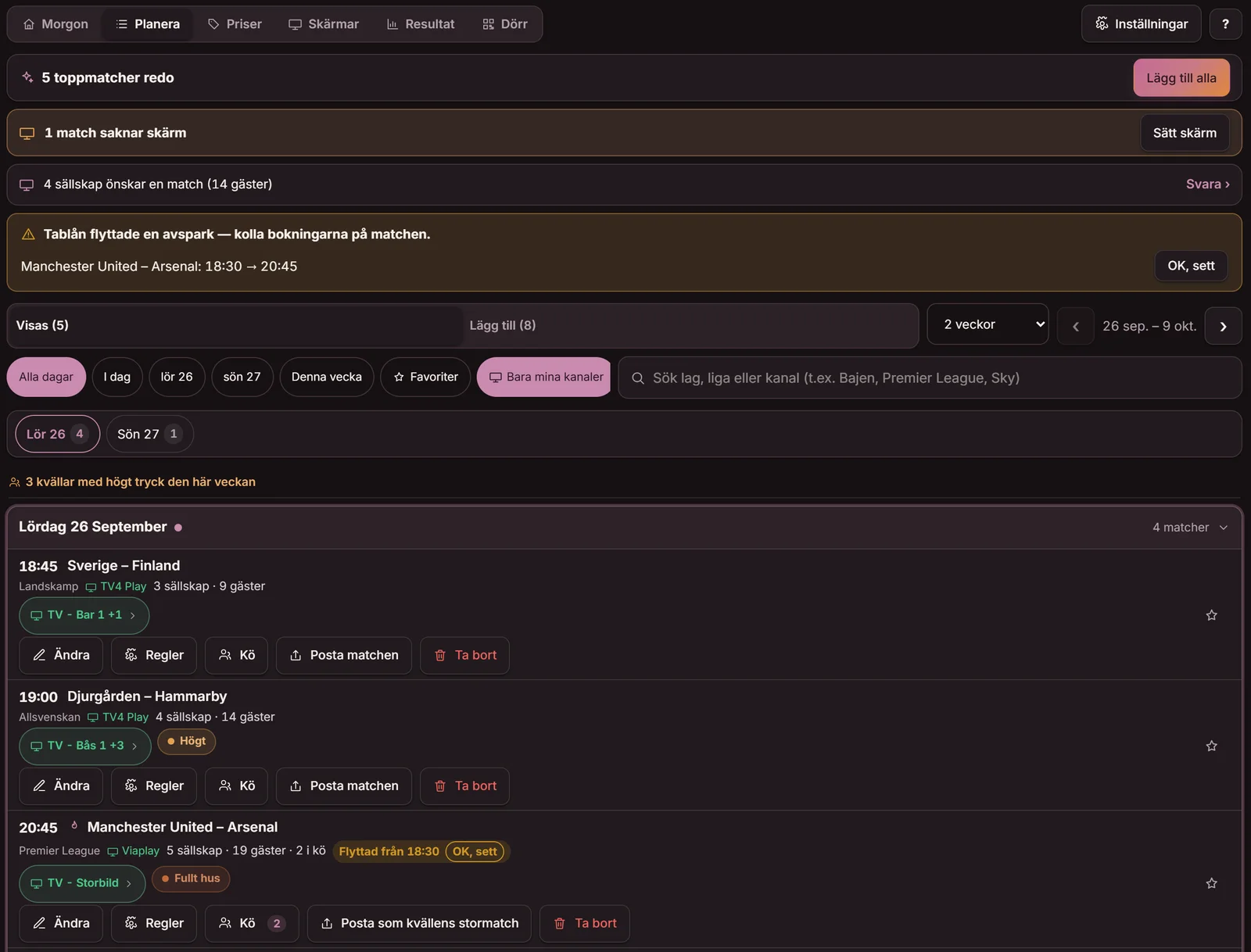Screen dimensions: 1251x952
Task: Delete the Sverige – Finland match with Ta bort
Action: [465, 655]
